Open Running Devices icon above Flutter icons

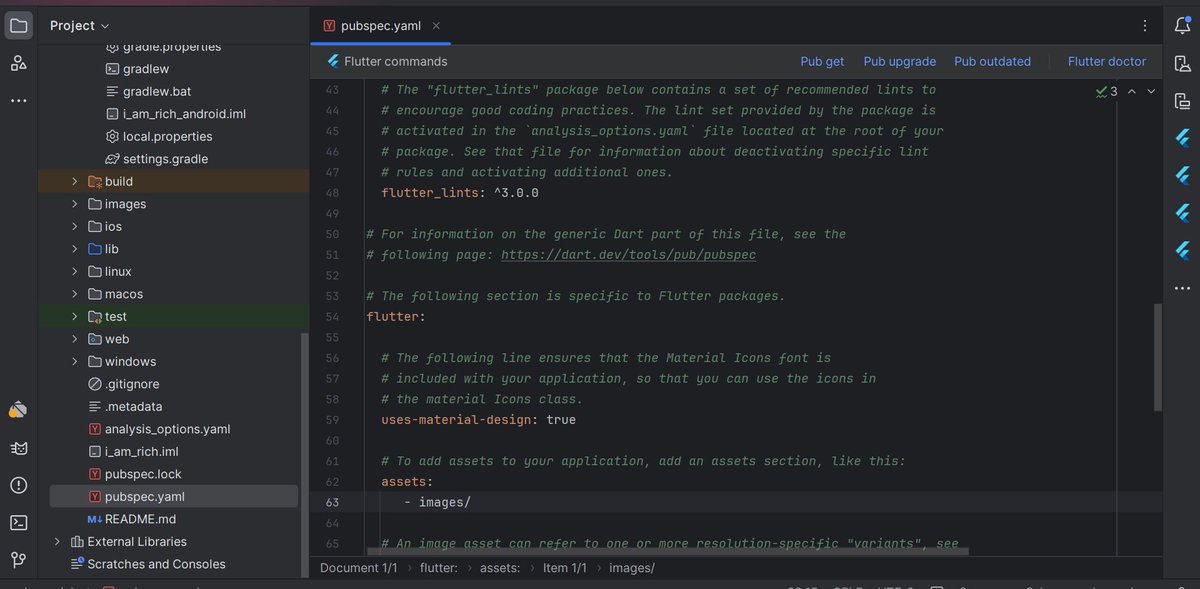[1182, 101]
